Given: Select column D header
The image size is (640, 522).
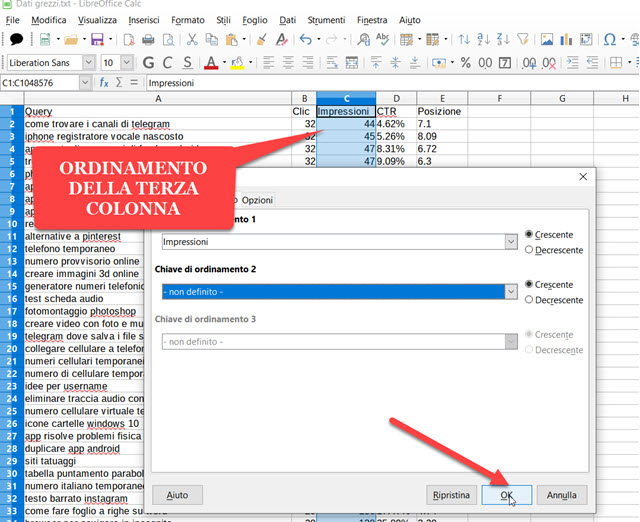Looking at the screenshot, I should pyautogui.click(x=396, y=98).
